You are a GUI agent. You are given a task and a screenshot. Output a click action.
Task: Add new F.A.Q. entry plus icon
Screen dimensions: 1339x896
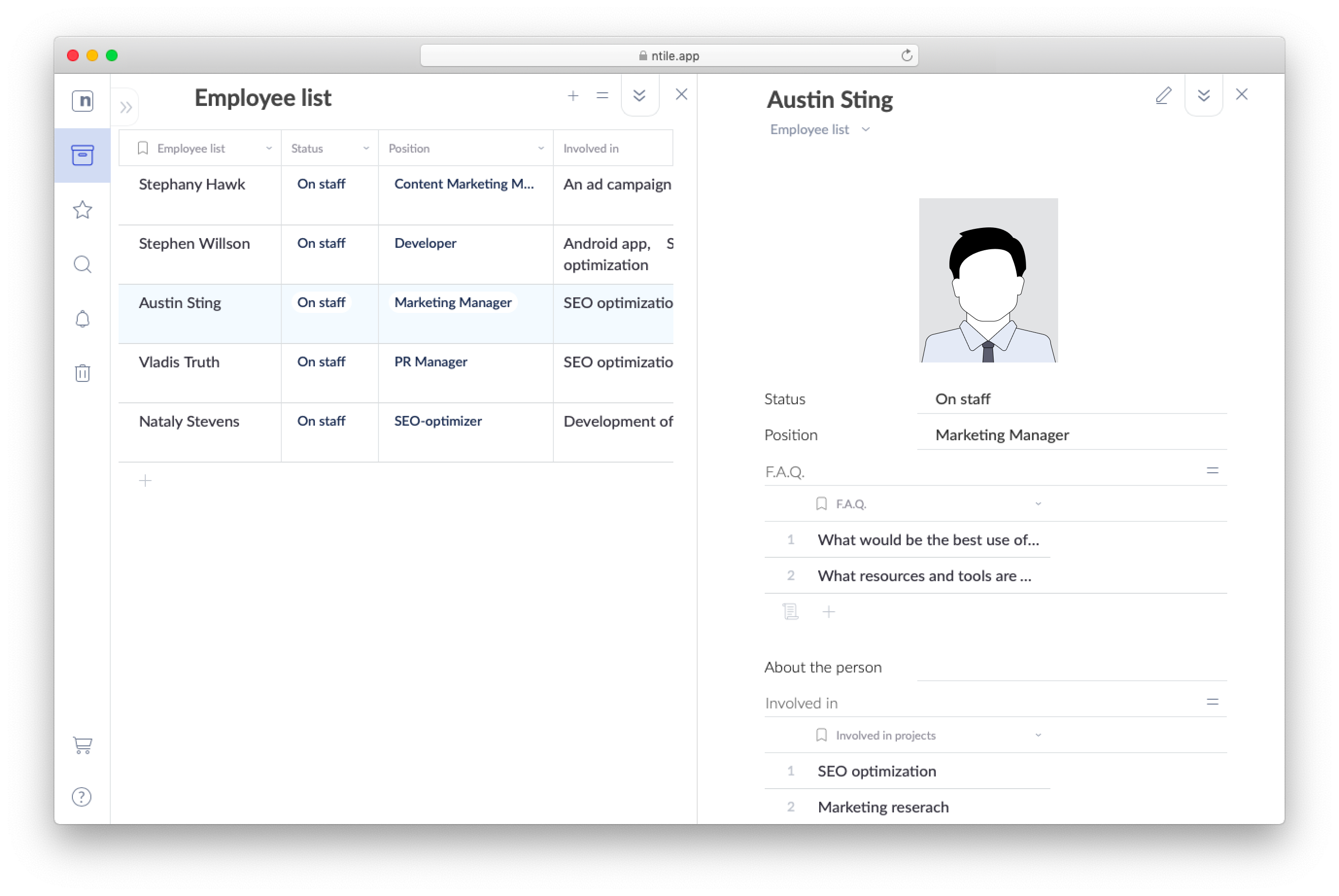point(828,612)
